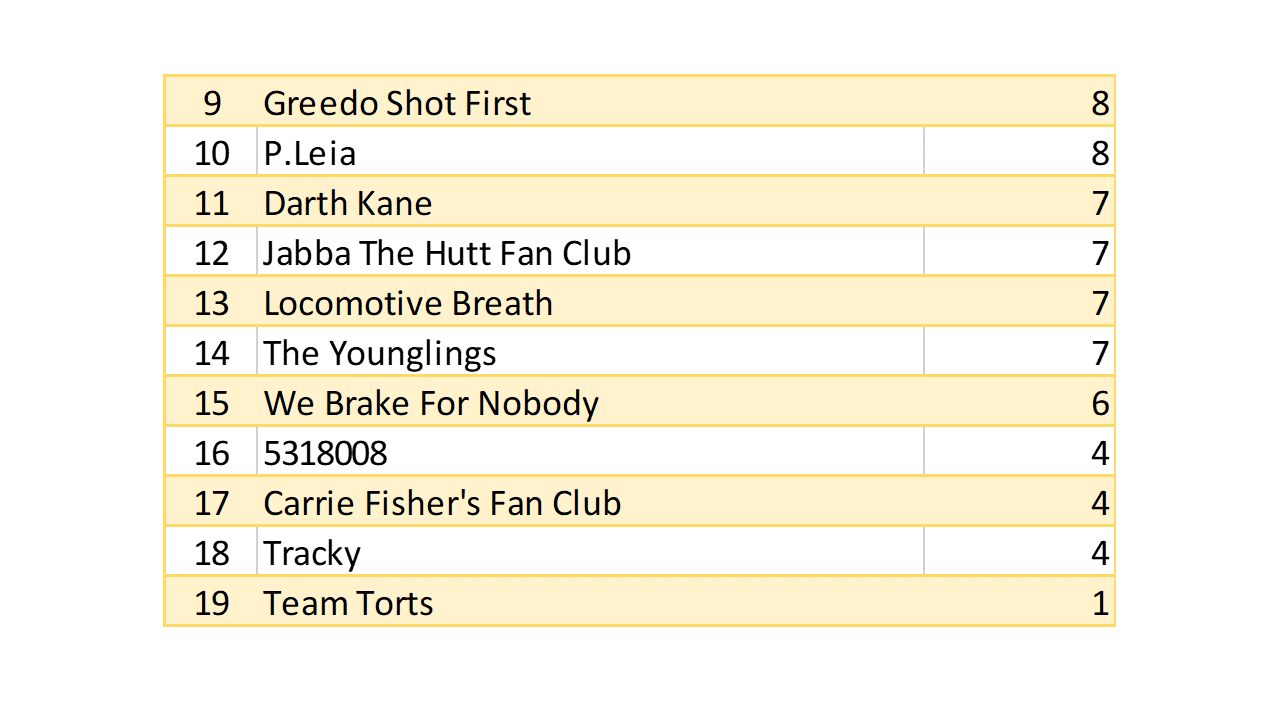Select The Younglings cell
Image resolution: width=1280 pixels, height=720 pixels.
pos(380,353)
